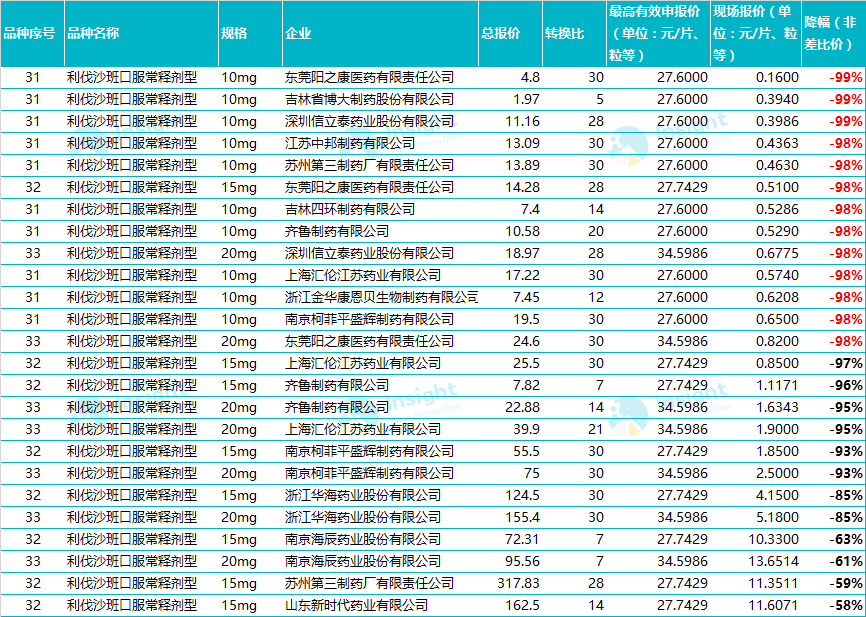This screenshot has width=866, height=617.
Task: Click conversion ratio cell showing 20
Action: point(596,231)
